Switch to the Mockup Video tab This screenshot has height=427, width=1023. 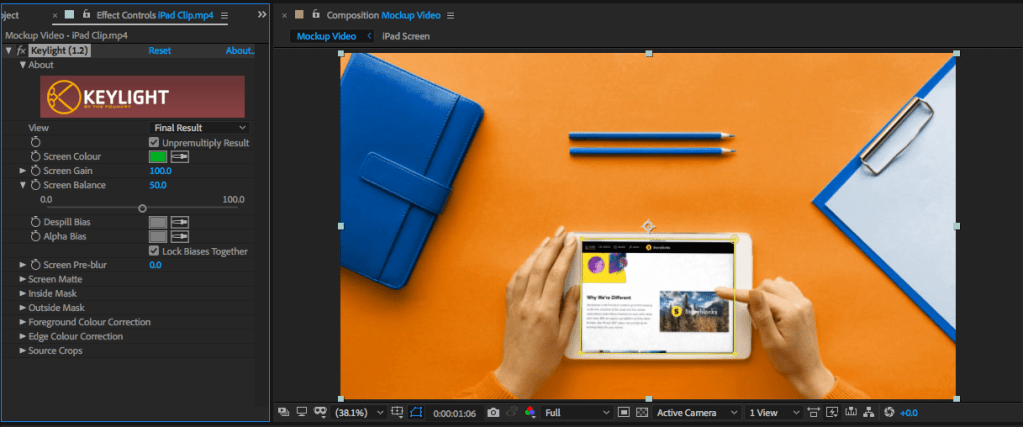(x=326, y=36)
